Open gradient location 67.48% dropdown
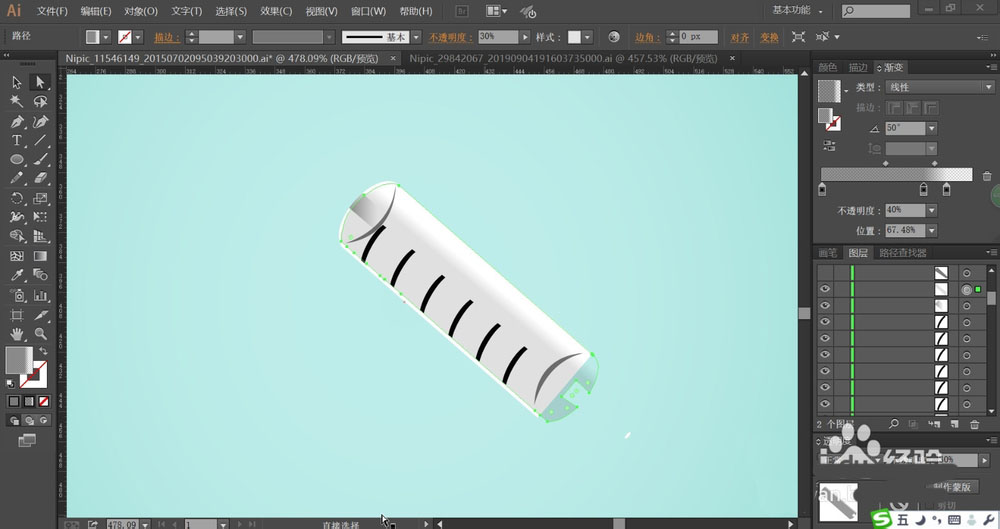The image size is (1000, 529). pos(932,230)
